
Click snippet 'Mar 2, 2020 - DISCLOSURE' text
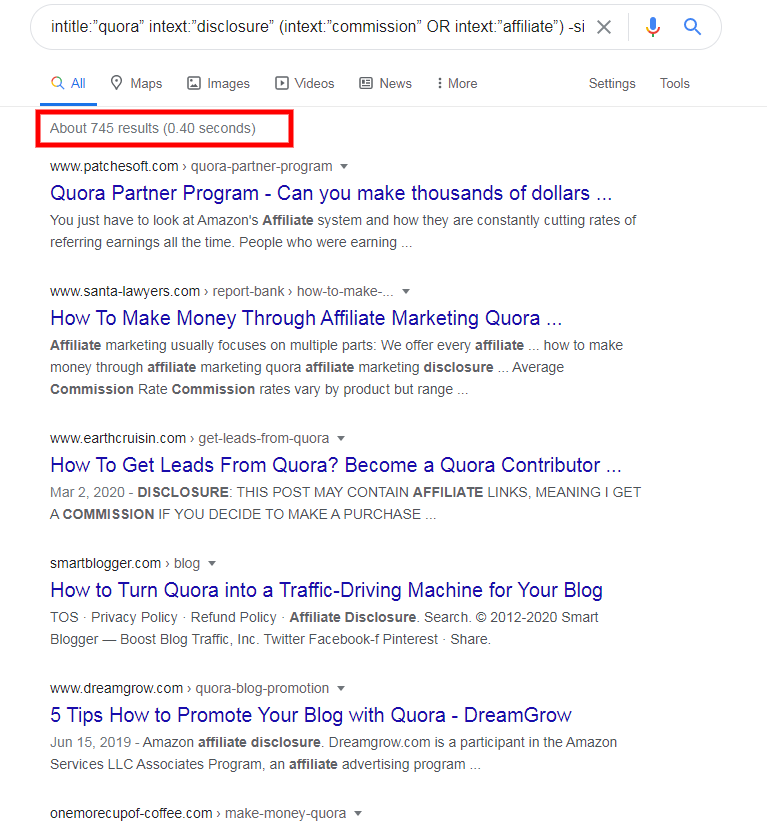(140, 492)
